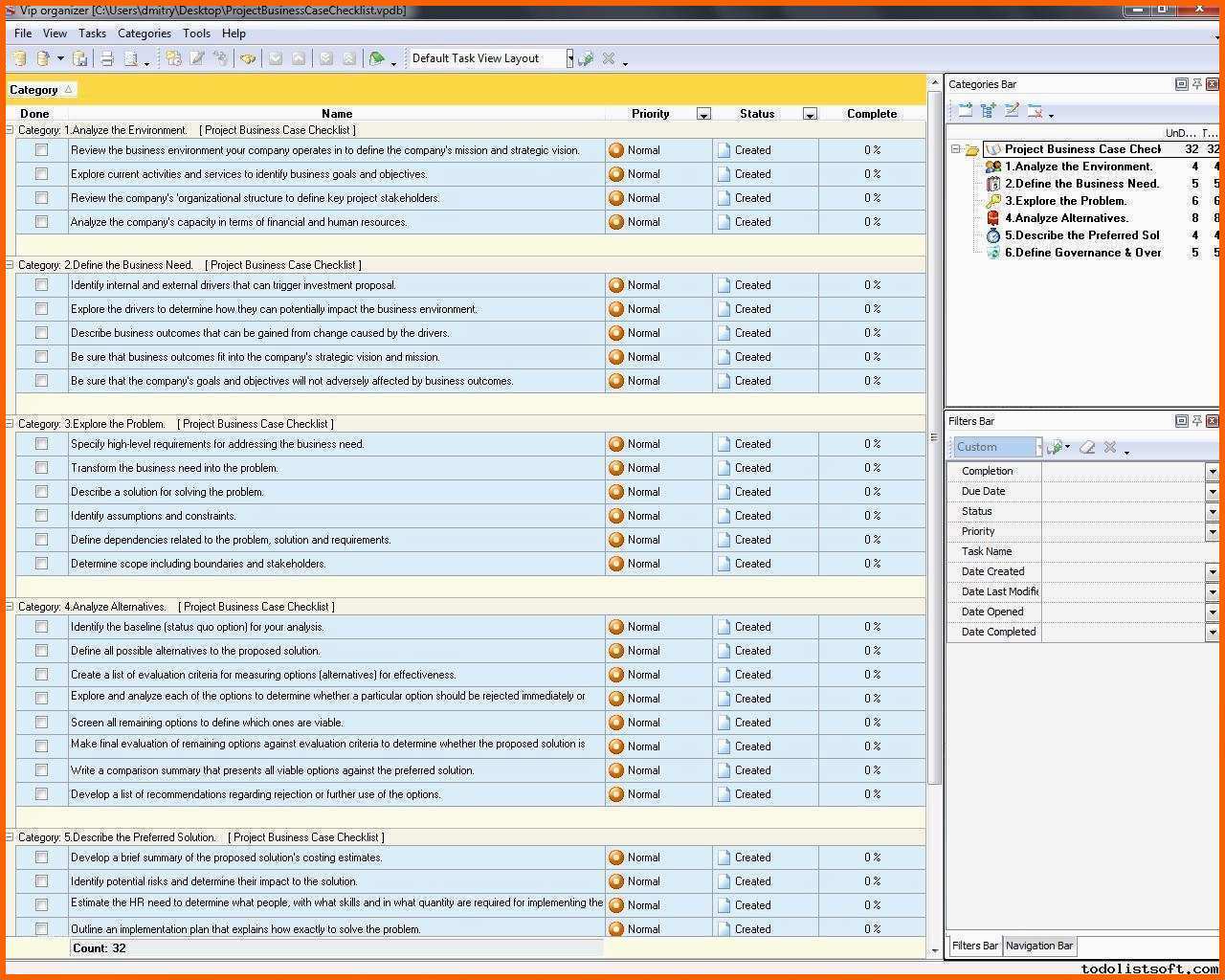The width and height of the screenshot is (1225, 980).
Task: Collapse the '3.Explore the Problem' category group
Action: [11, 423]
